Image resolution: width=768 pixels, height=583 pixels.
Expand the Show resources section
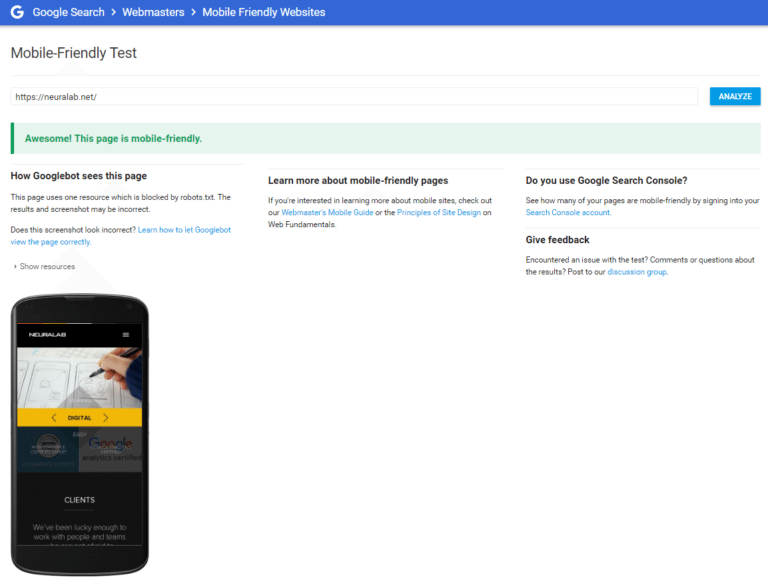click(44, 267)
